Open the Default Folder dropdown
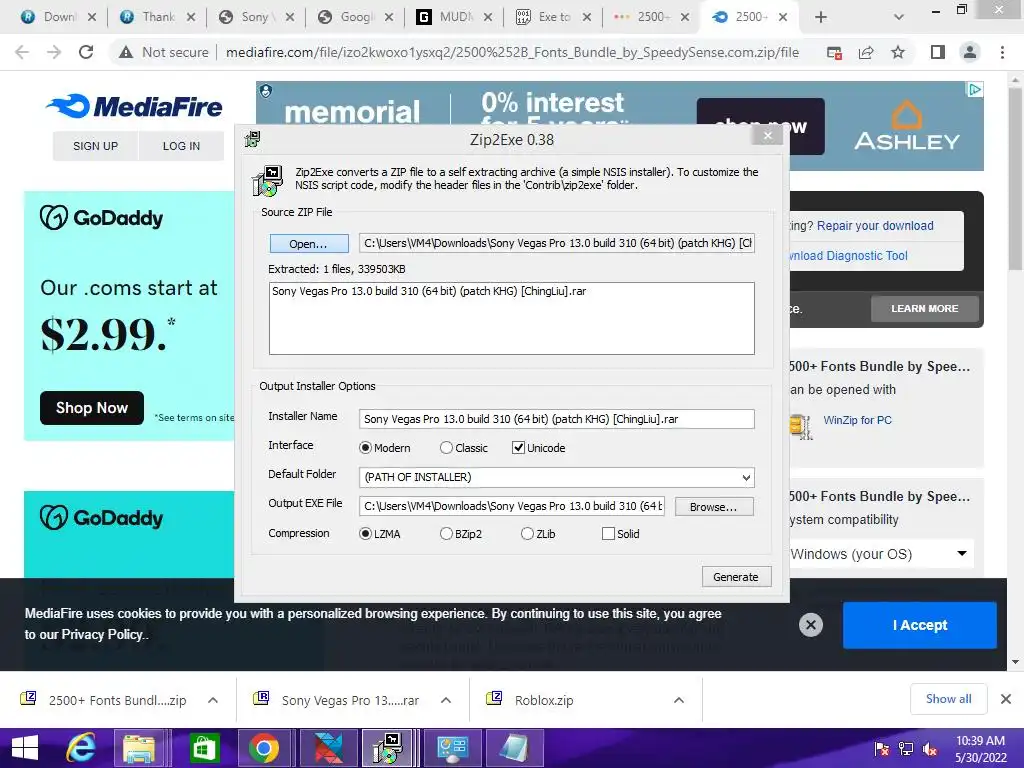Screen dimensions: 1024x768 (x=746, y=477)
